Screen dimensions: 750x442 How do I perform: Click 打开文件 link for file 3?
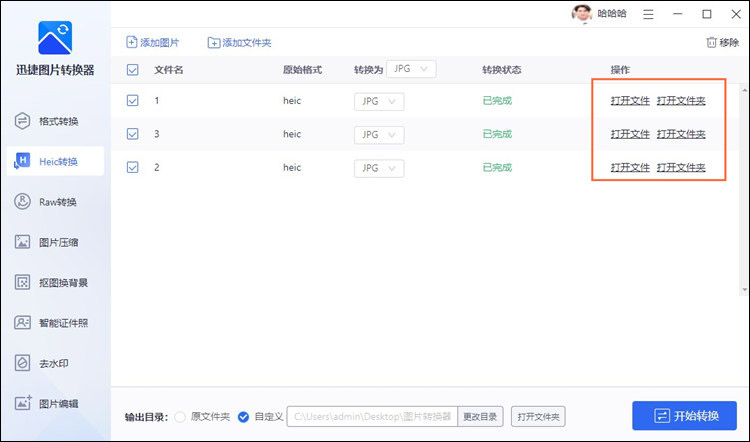point(630,134)
